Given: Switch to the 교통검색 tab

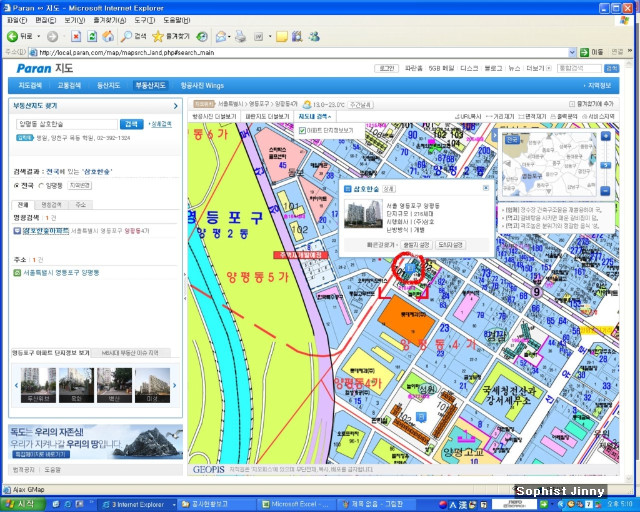Looking at the screenshot, I should 69,85.
